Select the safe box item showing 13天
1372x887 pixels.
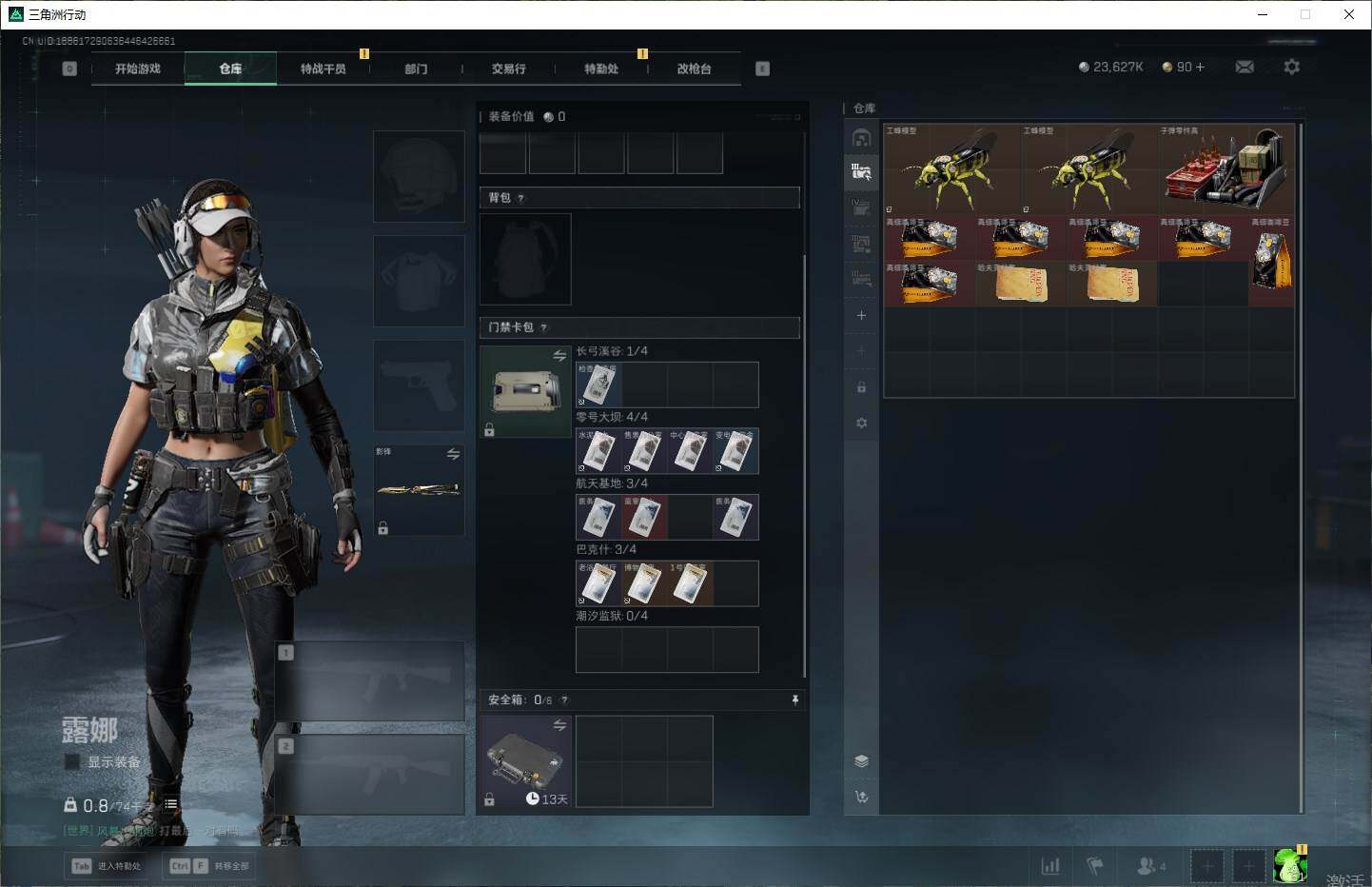(x=525, y=761)
